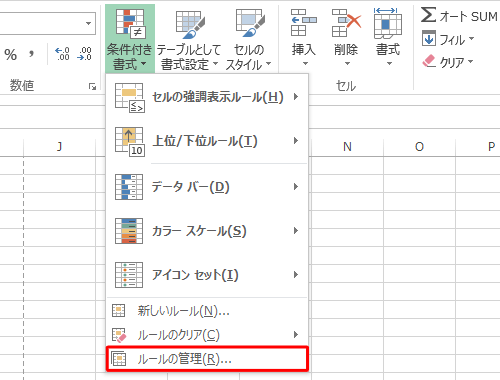Image resolution: width=500 pixels, height=380 pixels.
Task: Click the 挿入 cells icon
Action: [304, 23]
